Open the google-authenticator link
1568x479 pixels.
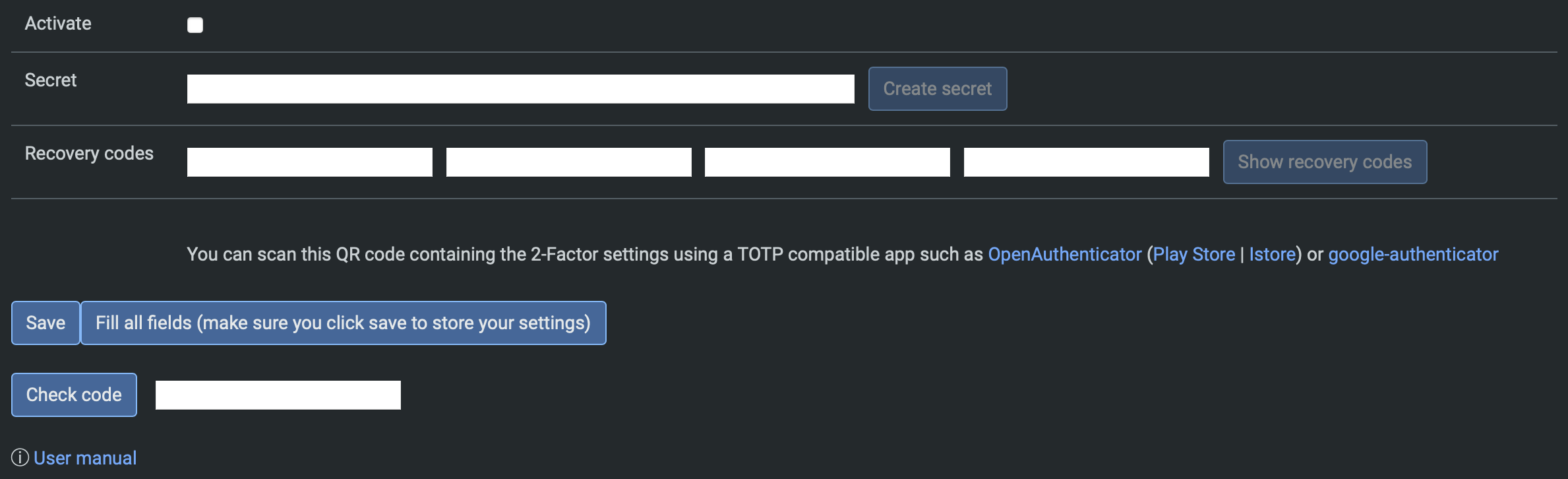point(1412,255)
